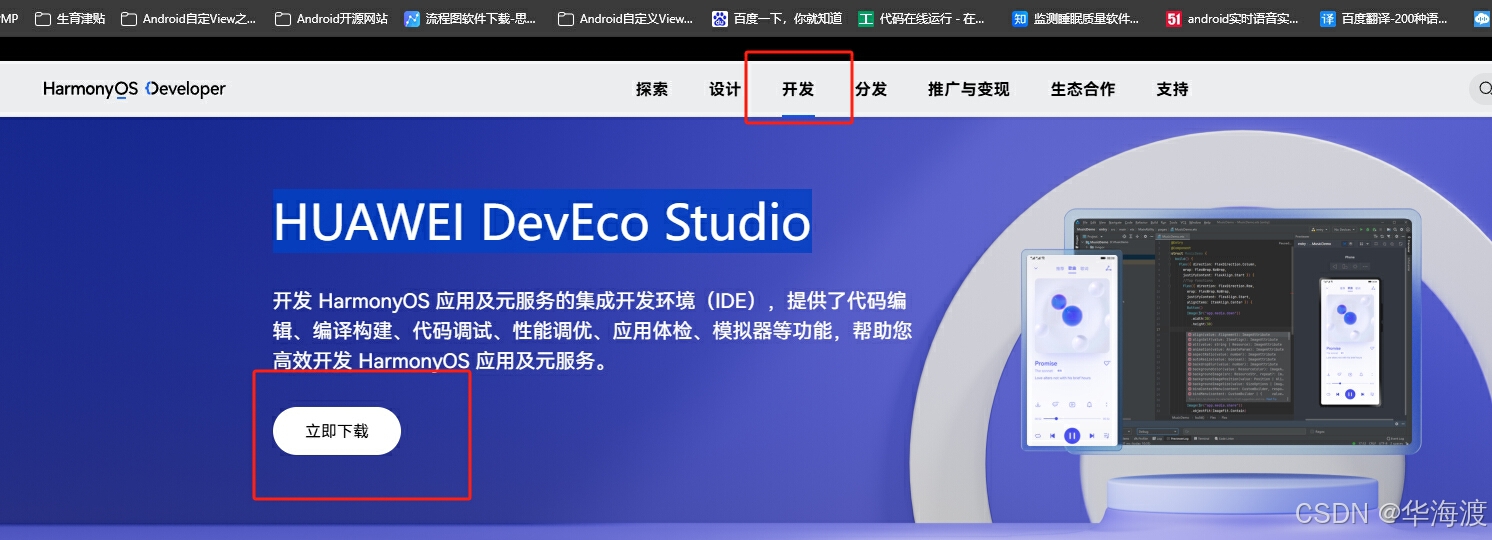Open the 设计 navigation menu
1492x540 pixels.
pos(725,89)
